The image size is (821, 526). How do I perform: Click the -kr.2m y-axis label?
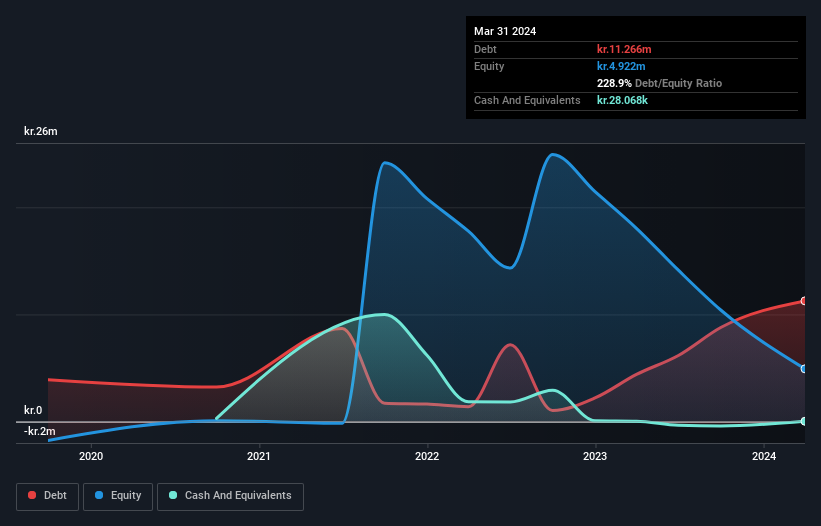pos(39,431)
